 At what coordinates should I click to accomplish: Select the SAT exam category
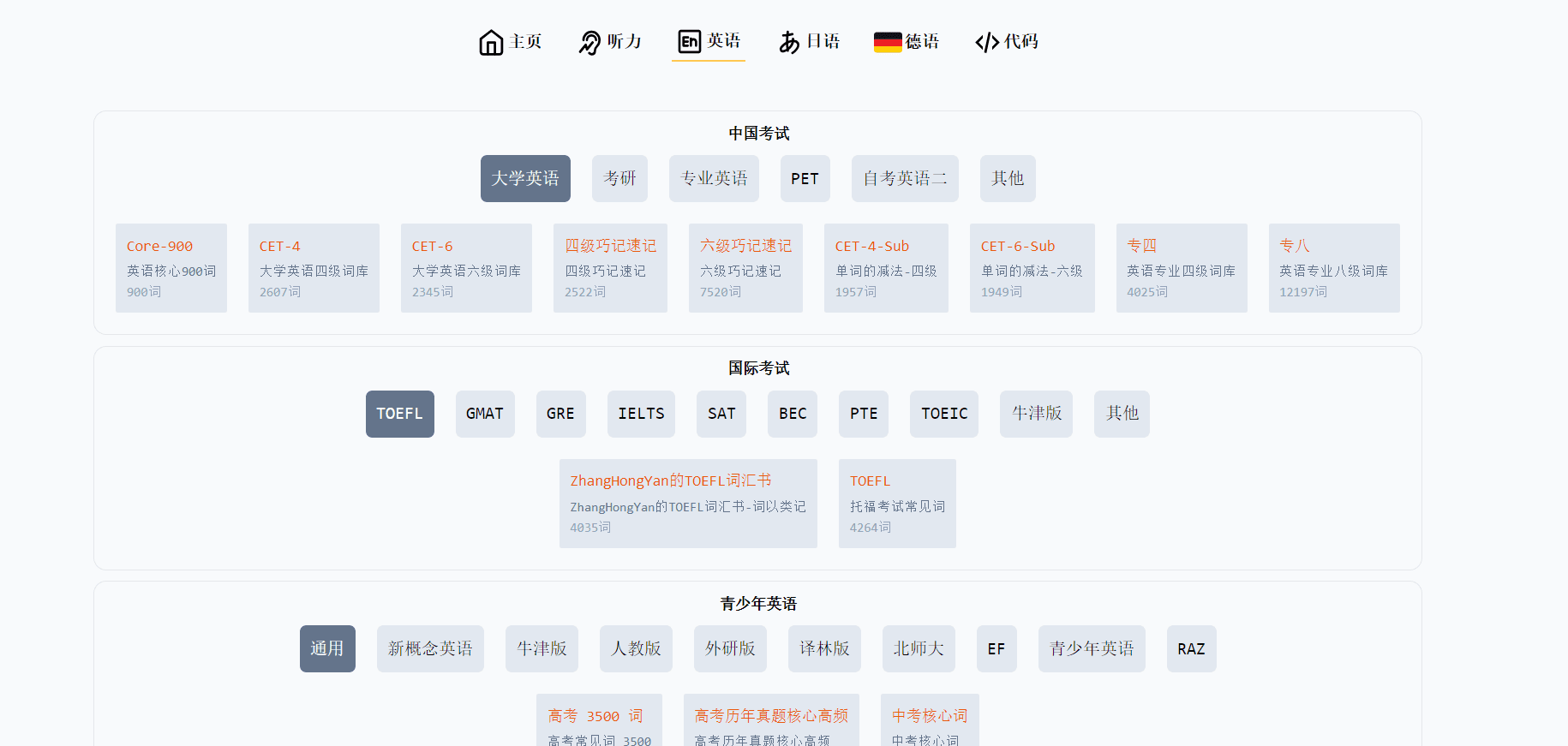click(x=721, y=414)
